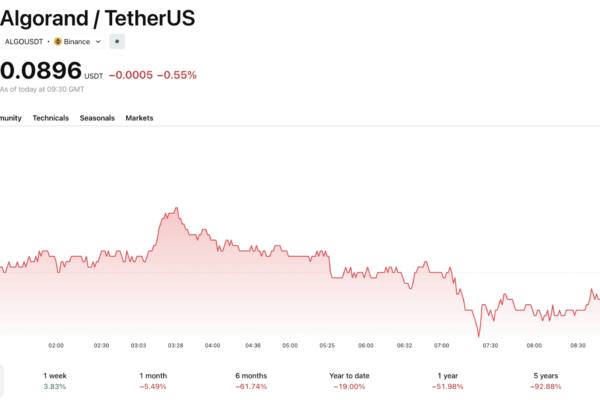Go to the Markets tab
This screenshot has height=400, width=600.
(x=139, y=118)
